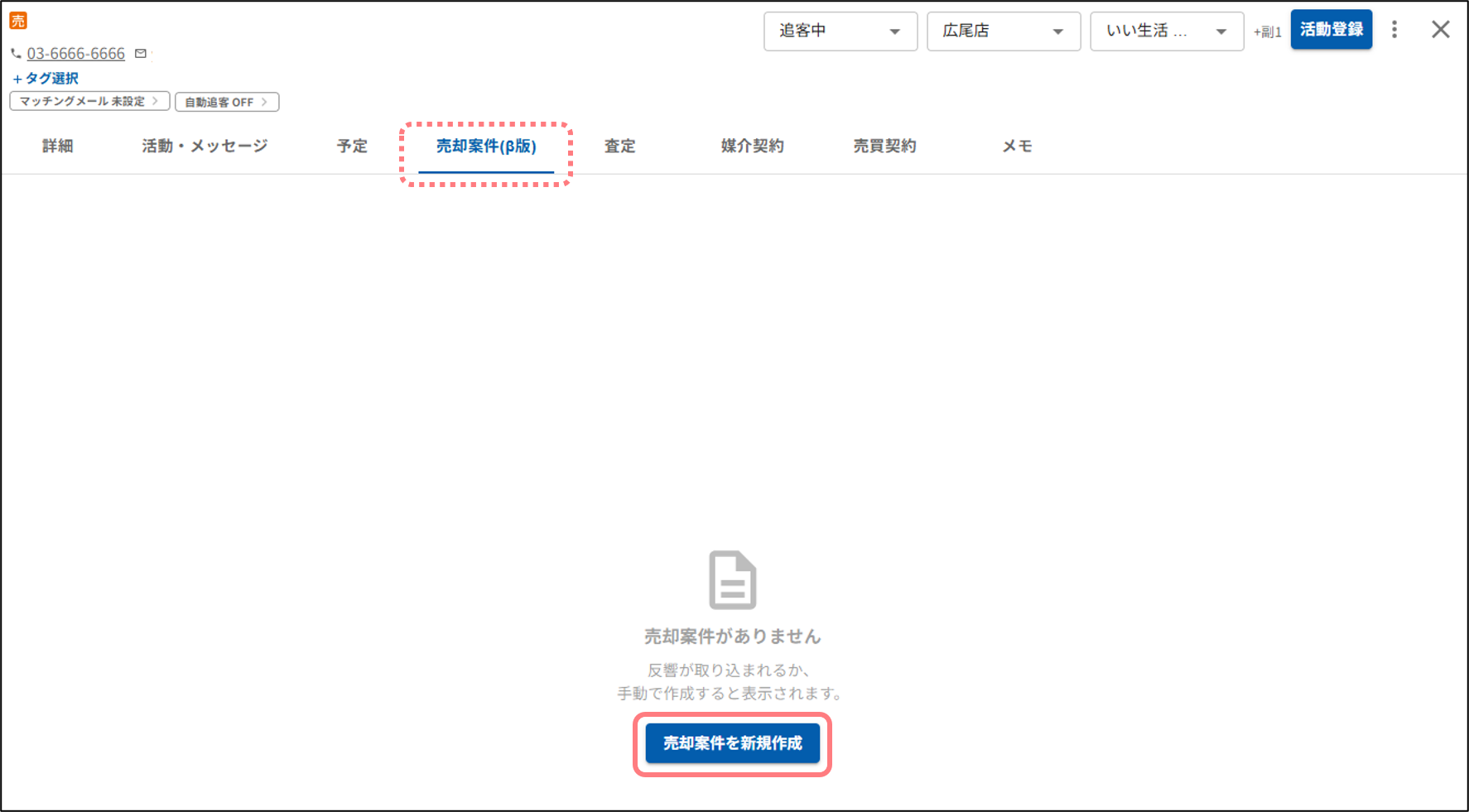Select the 売却案件(β版) tab
1469x812 pixels.
click(486, 147)
